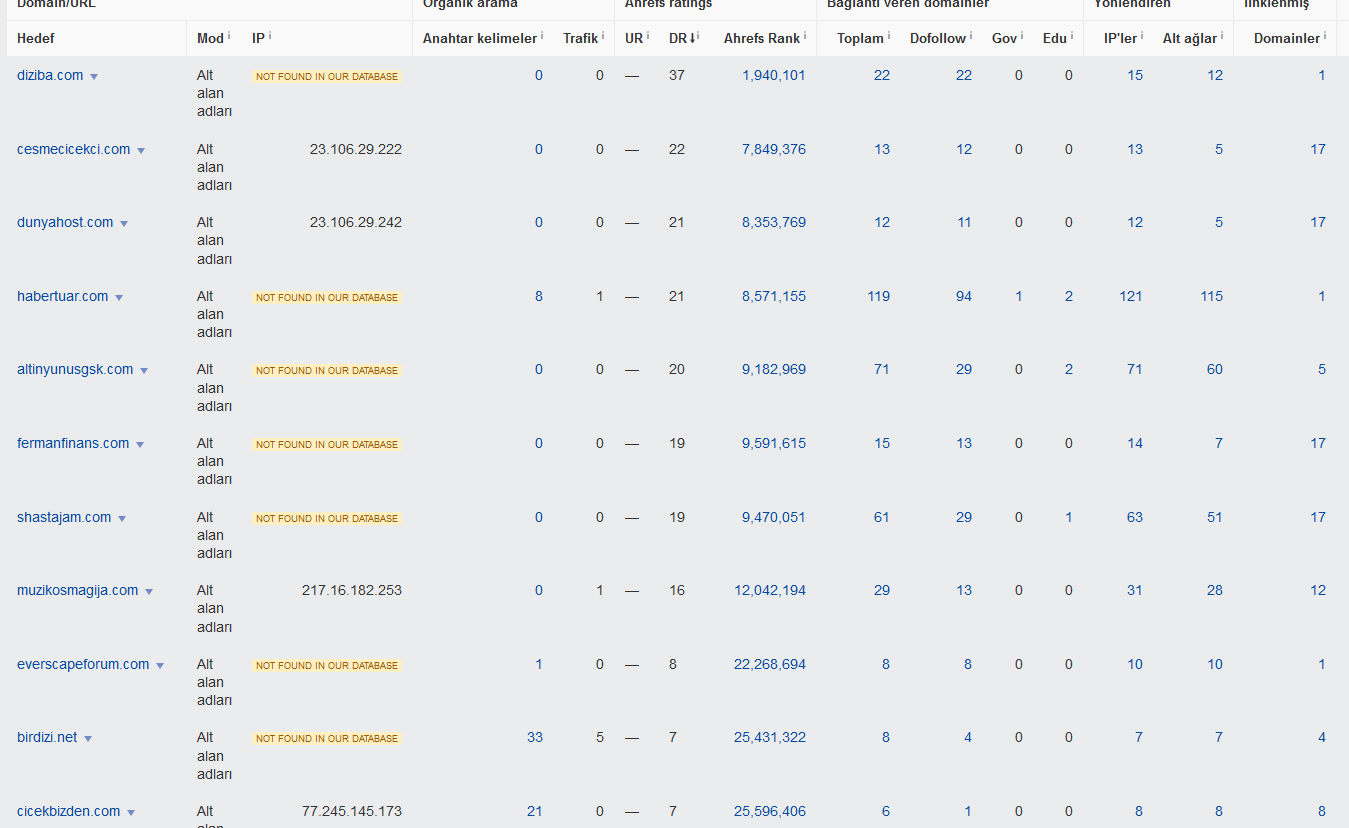Sort by Trafik column header
The height and width of the screenshot is (828, 1349).
coord(580,38)
